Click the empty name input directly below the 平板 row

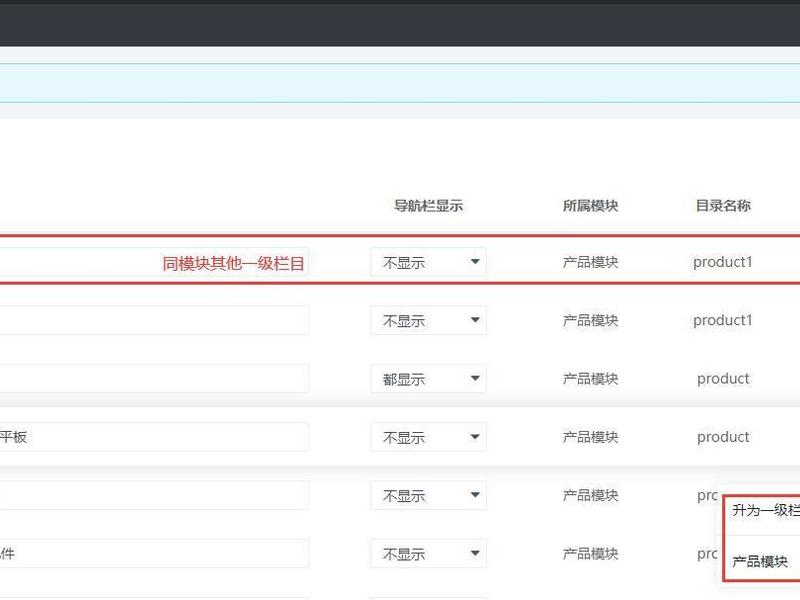(x=154, y=495)
